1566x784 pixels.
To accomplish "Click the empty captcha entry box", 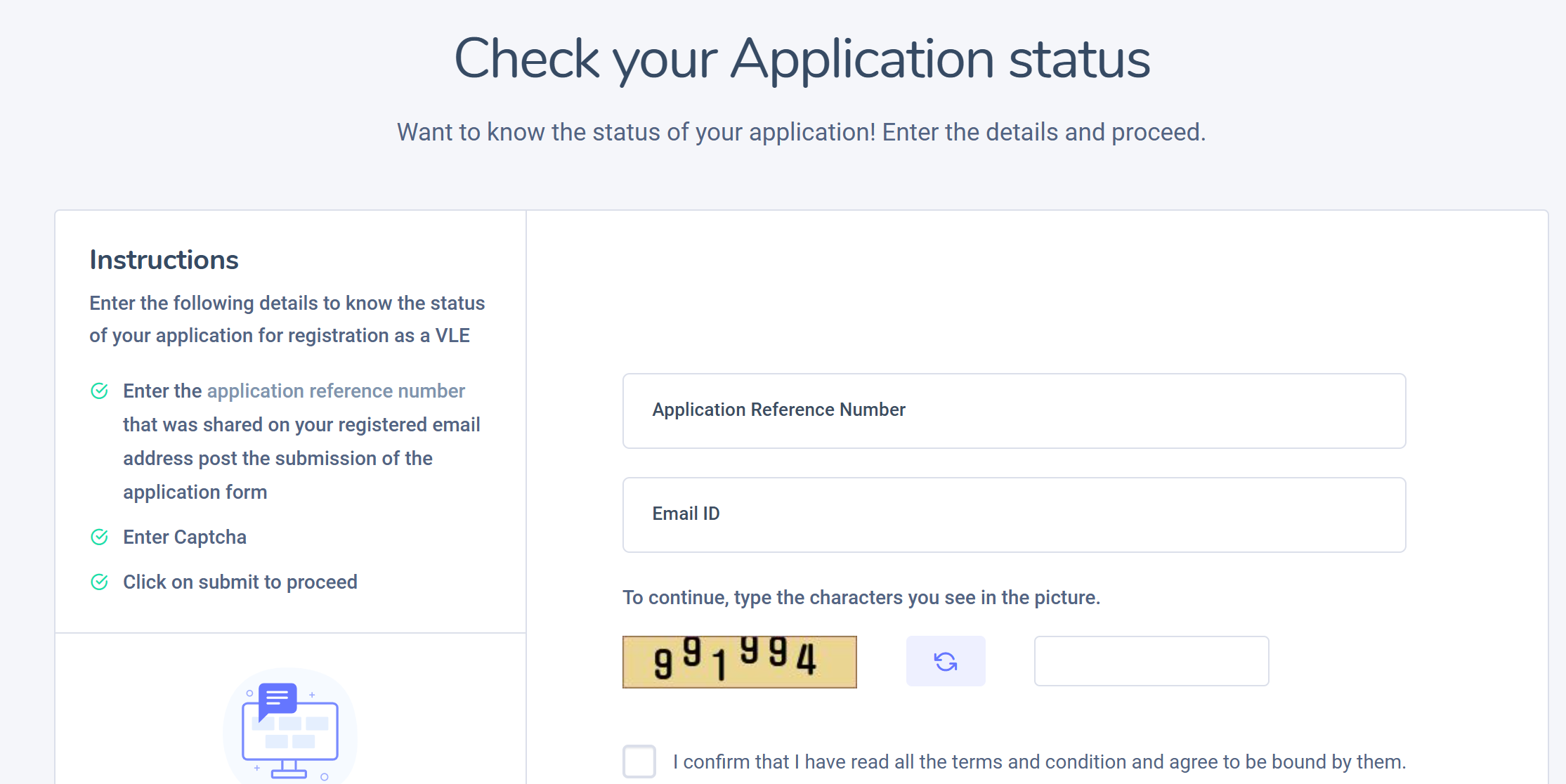I will point(1150,661).
